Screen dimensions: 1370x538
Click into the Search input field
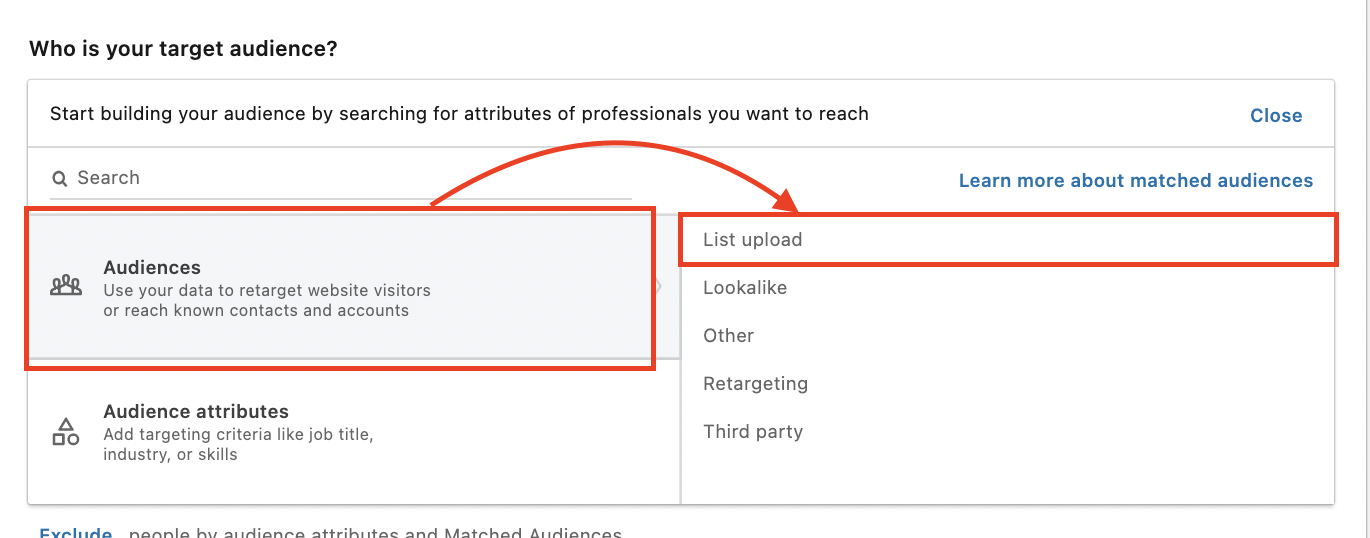[x=341, y=178]
